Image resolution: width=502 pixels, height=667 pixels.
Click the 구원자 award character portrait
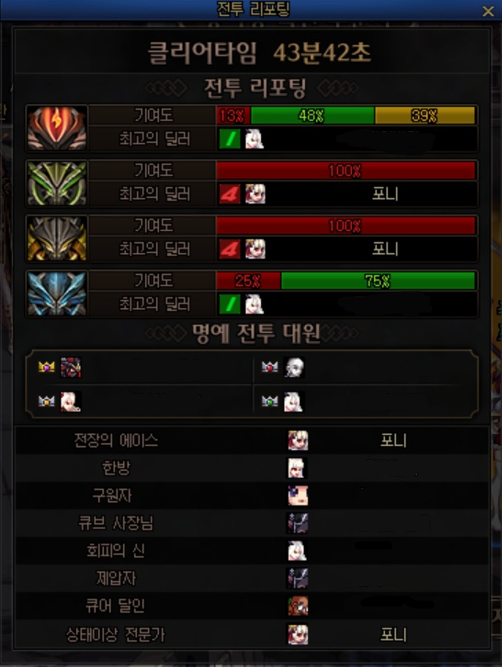click(298, 496)
